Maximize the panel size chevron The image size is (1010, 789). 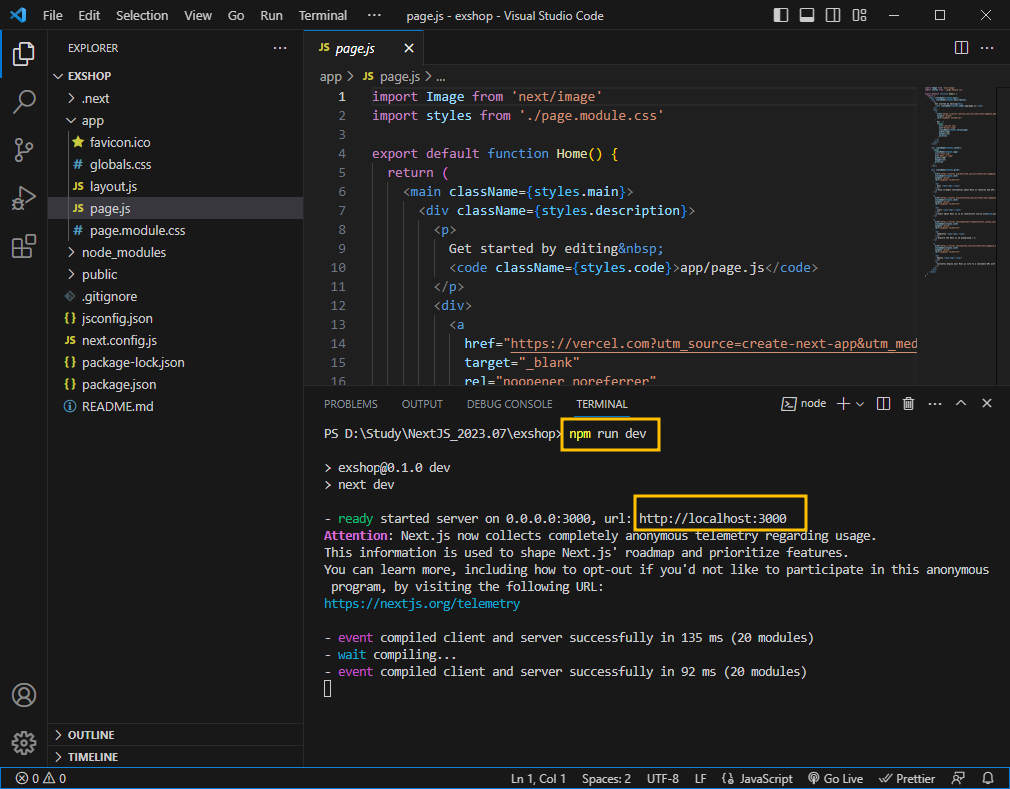(x=960, y=403)
